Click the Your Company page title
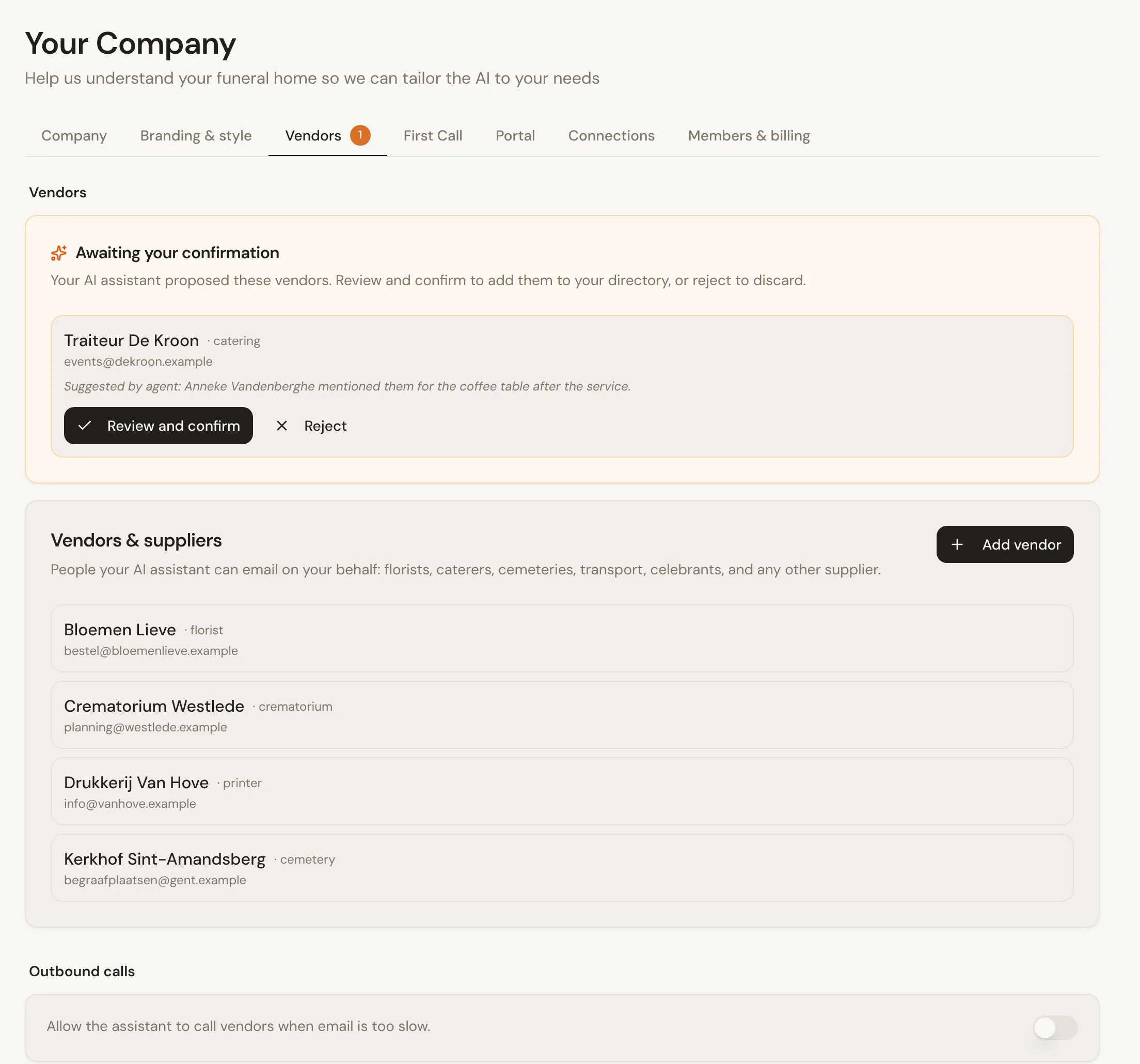This screenshot has height=1064, width=1140. (131, 43)
